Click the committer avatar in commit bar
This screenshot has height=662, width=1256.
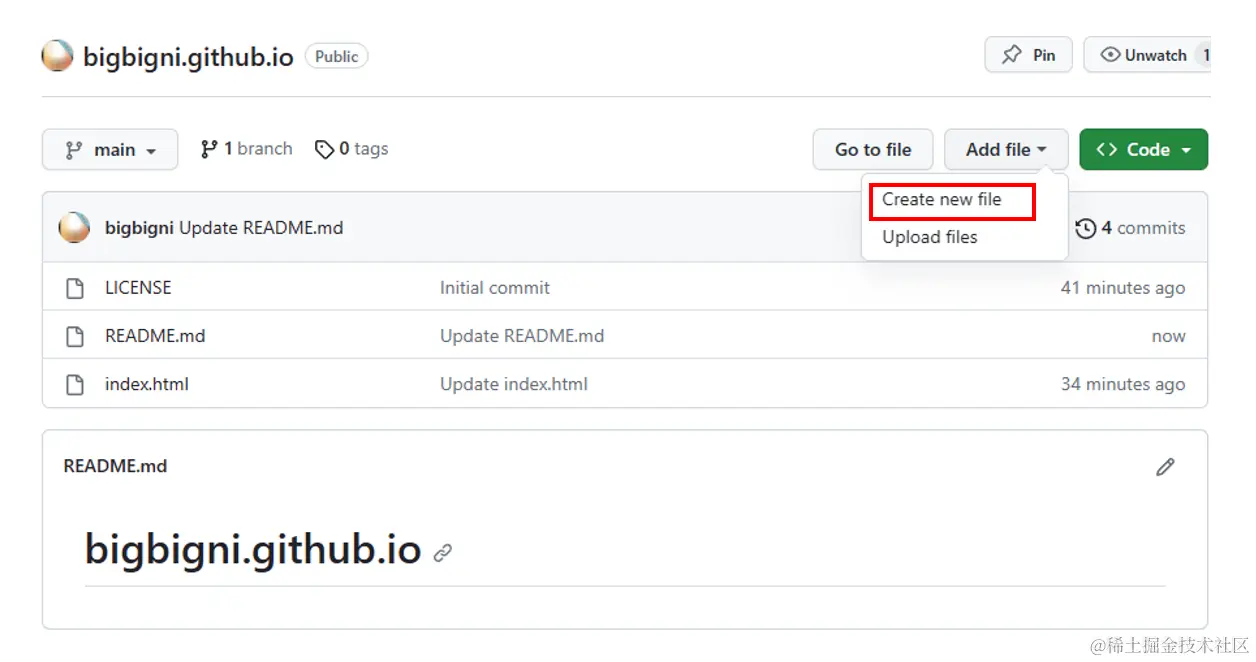tap(74, 228)
